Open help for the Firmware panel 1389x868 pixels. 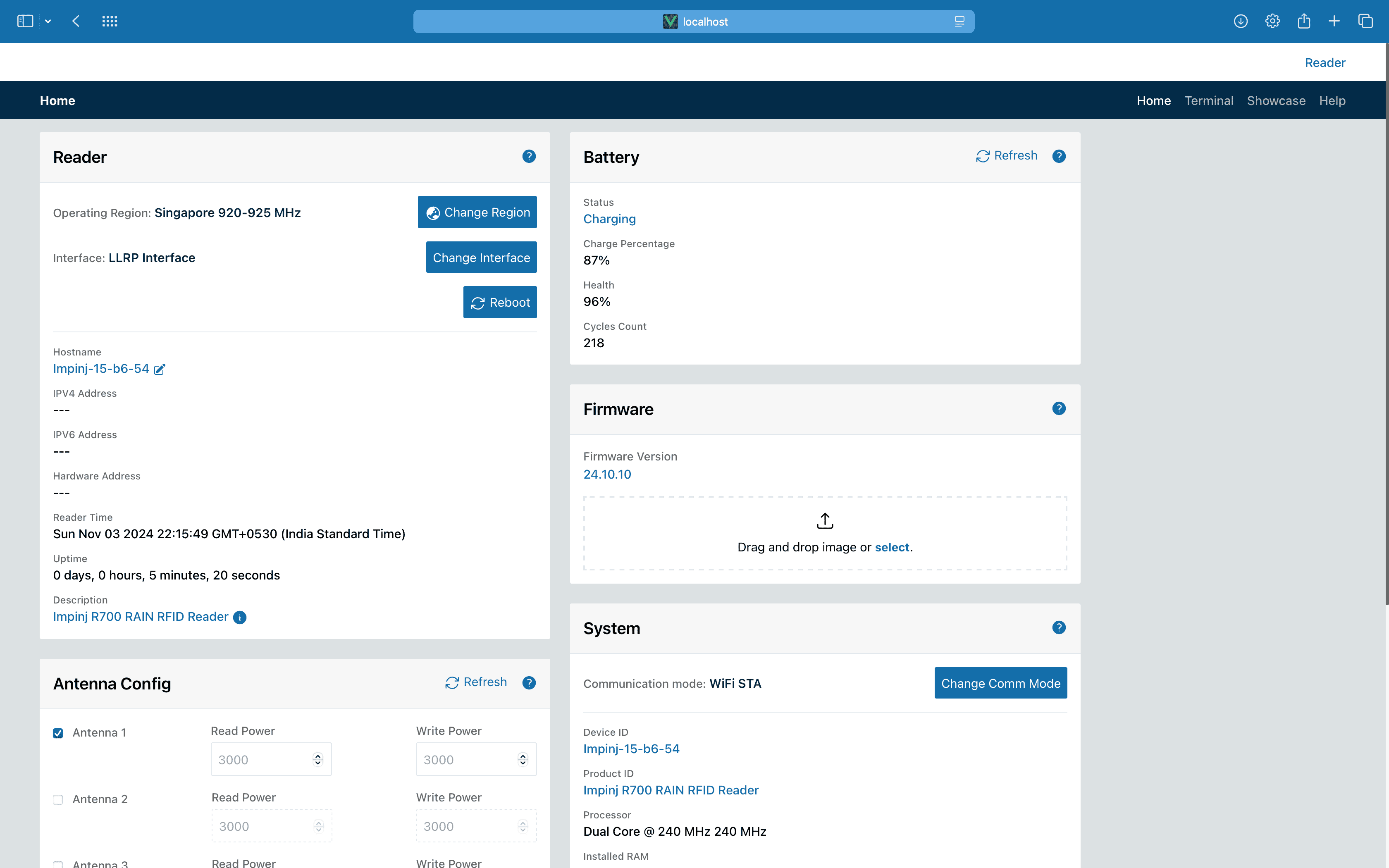(x=1059, y=408)
